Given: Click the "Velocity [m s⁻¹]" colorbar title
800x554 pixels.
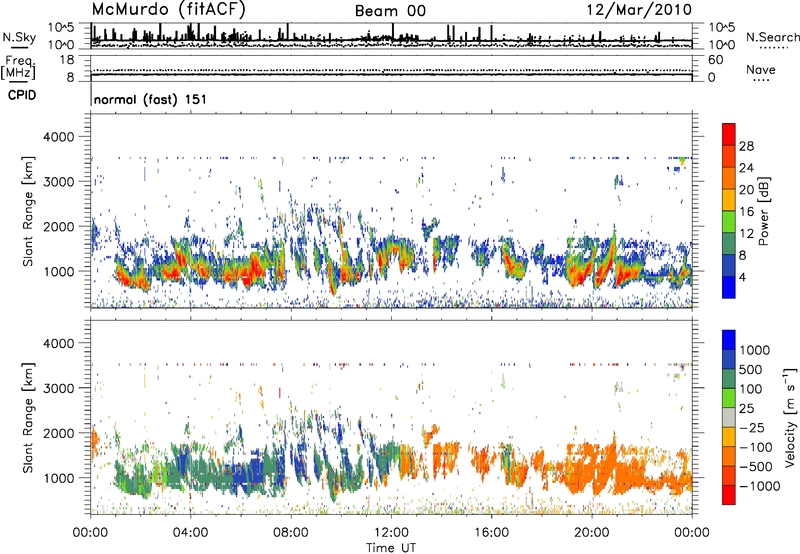Looking at the screenshot, I should (790, 417).
